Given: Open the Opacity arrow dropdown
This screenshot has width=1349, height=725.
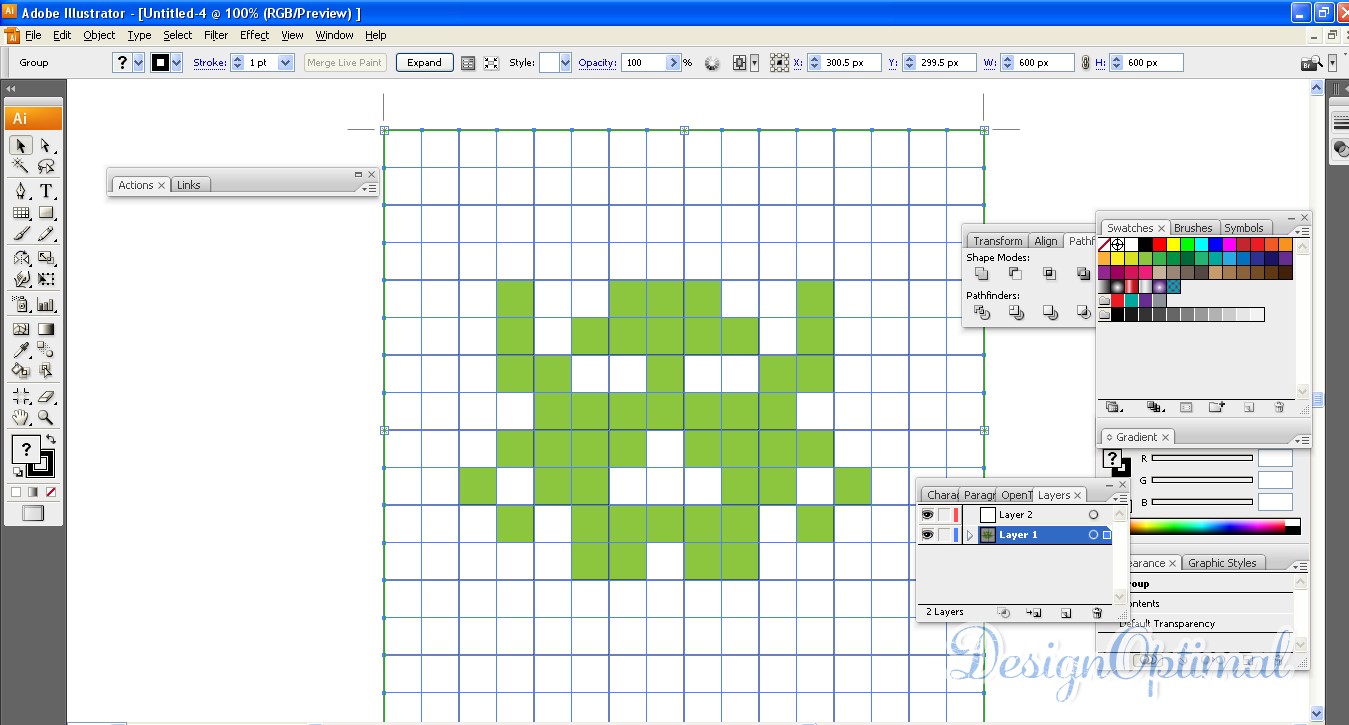Looking at the screenshot, I should pyautogui.click(x=674, y=62).
